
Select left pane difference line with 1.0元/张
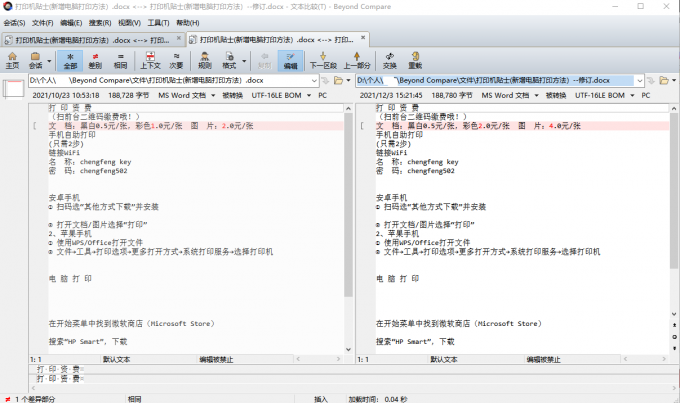pos(195,126)
